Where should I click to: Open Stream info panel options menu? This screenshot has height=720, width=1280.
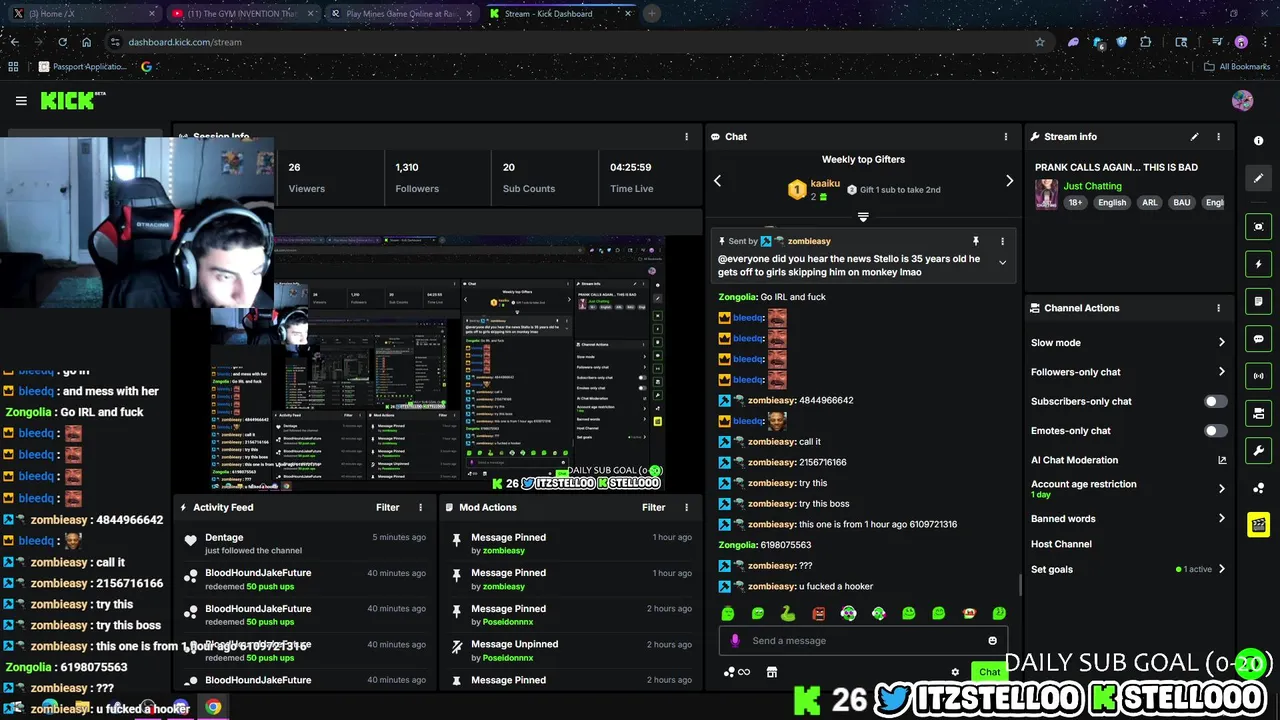pyautogui.click(x=1218, y=137)
